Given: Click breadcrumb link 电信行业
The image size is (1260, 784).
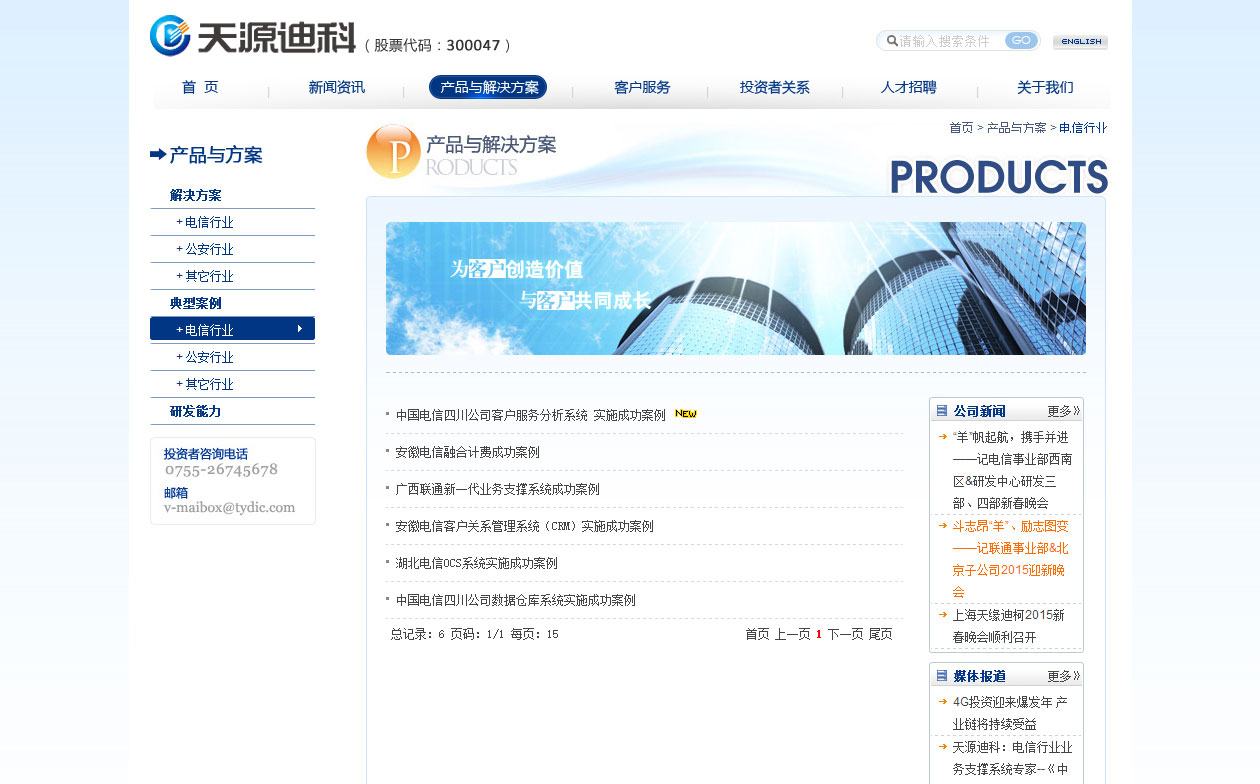Looking at the screenshot, I should [x=1083, y=128].
